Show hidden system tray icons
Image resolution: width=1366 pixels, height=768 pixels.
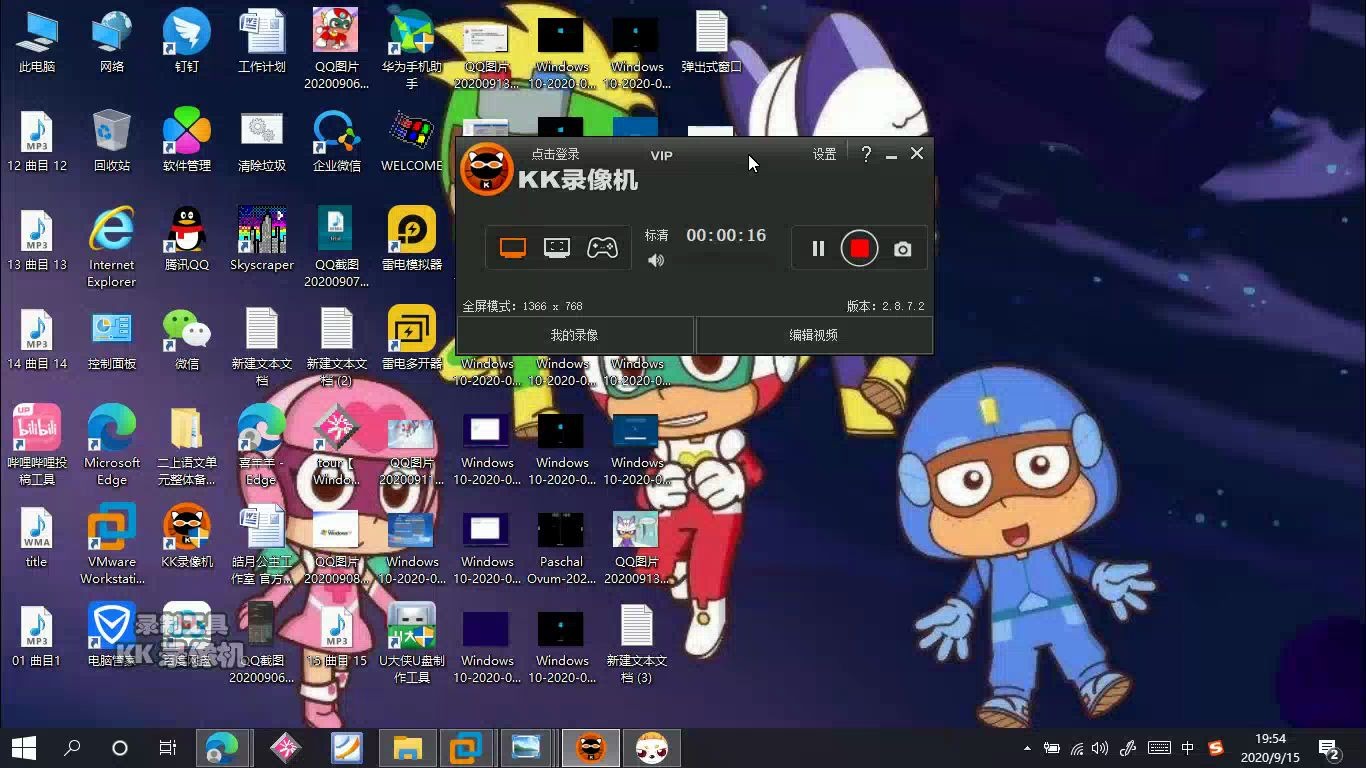(x=1027, y=748)
